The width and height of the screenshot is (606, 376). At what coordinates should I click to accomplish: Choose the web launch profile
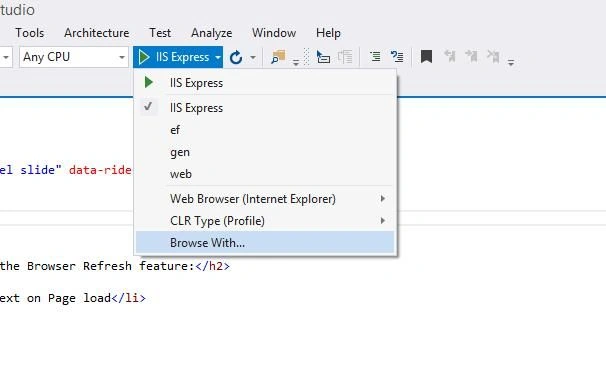[265, 174]
